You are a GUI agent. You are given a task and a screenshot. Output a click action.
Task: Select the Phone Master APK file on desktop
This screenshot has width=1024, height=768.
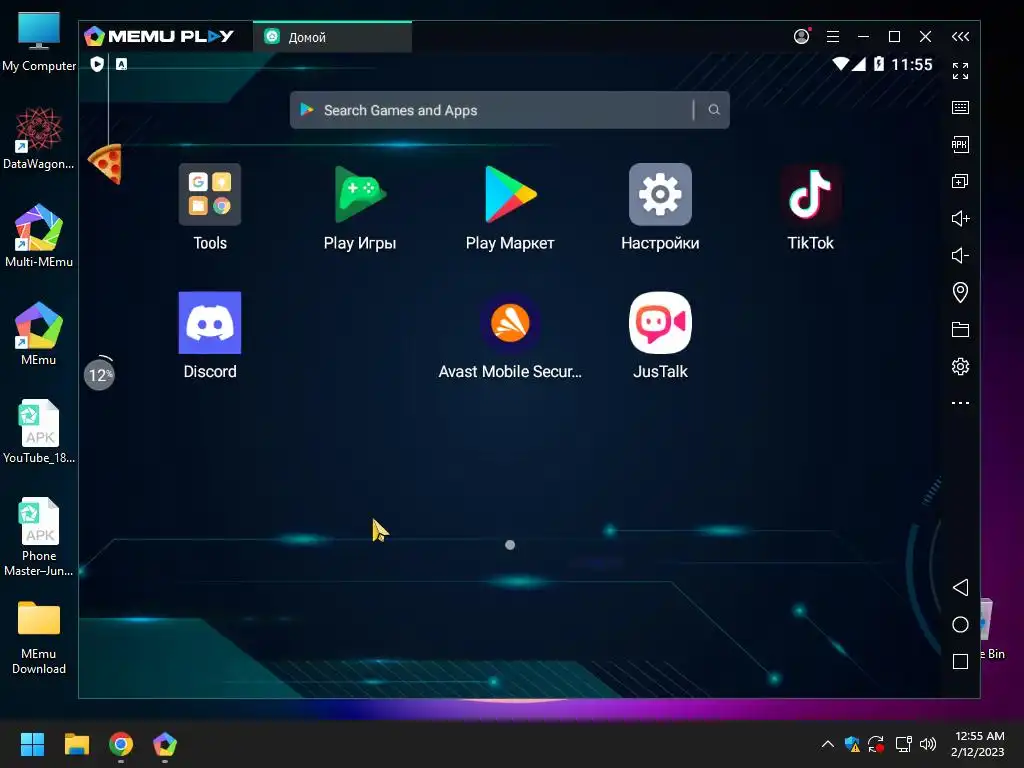(39, 537)
